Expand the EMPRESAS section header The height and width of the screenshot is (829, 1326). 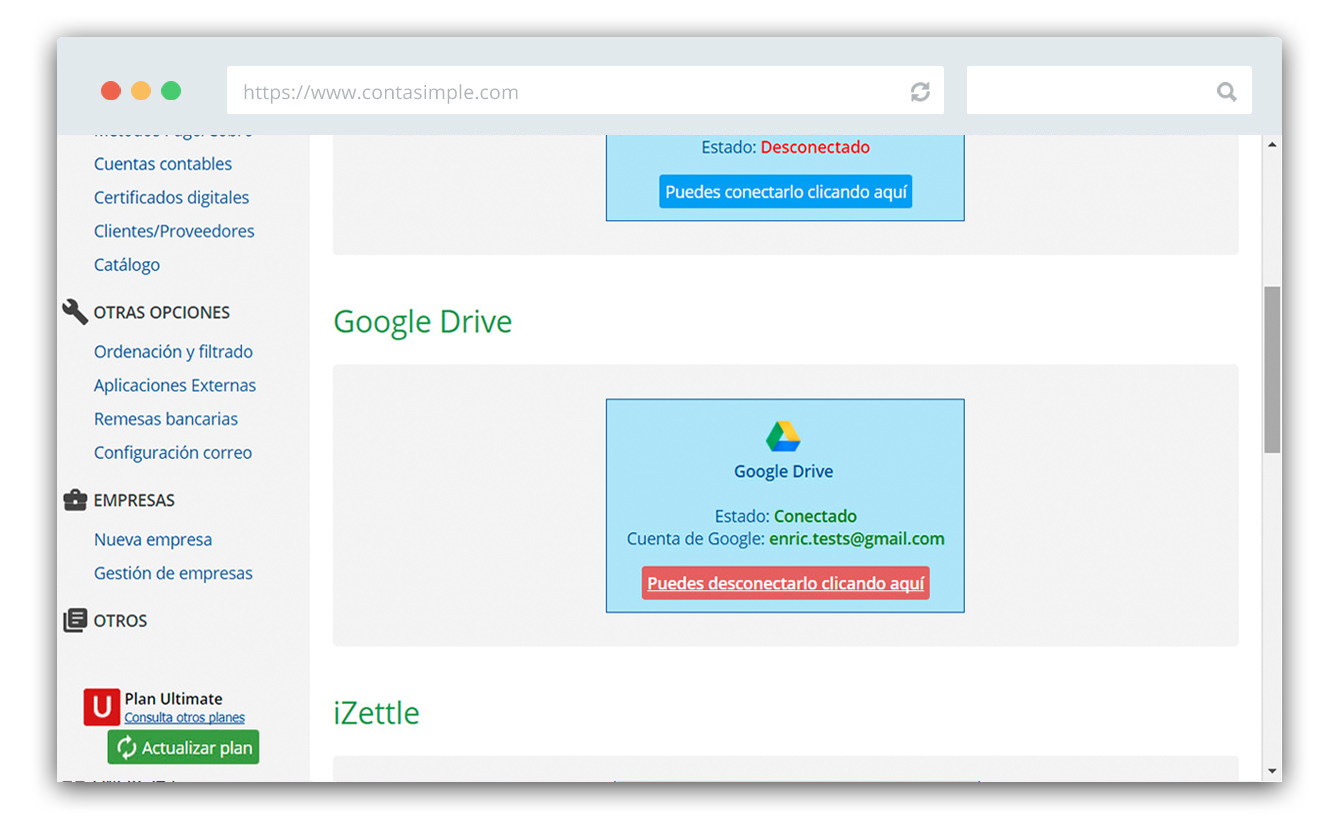pyautogui.click(x=134, y=500)
